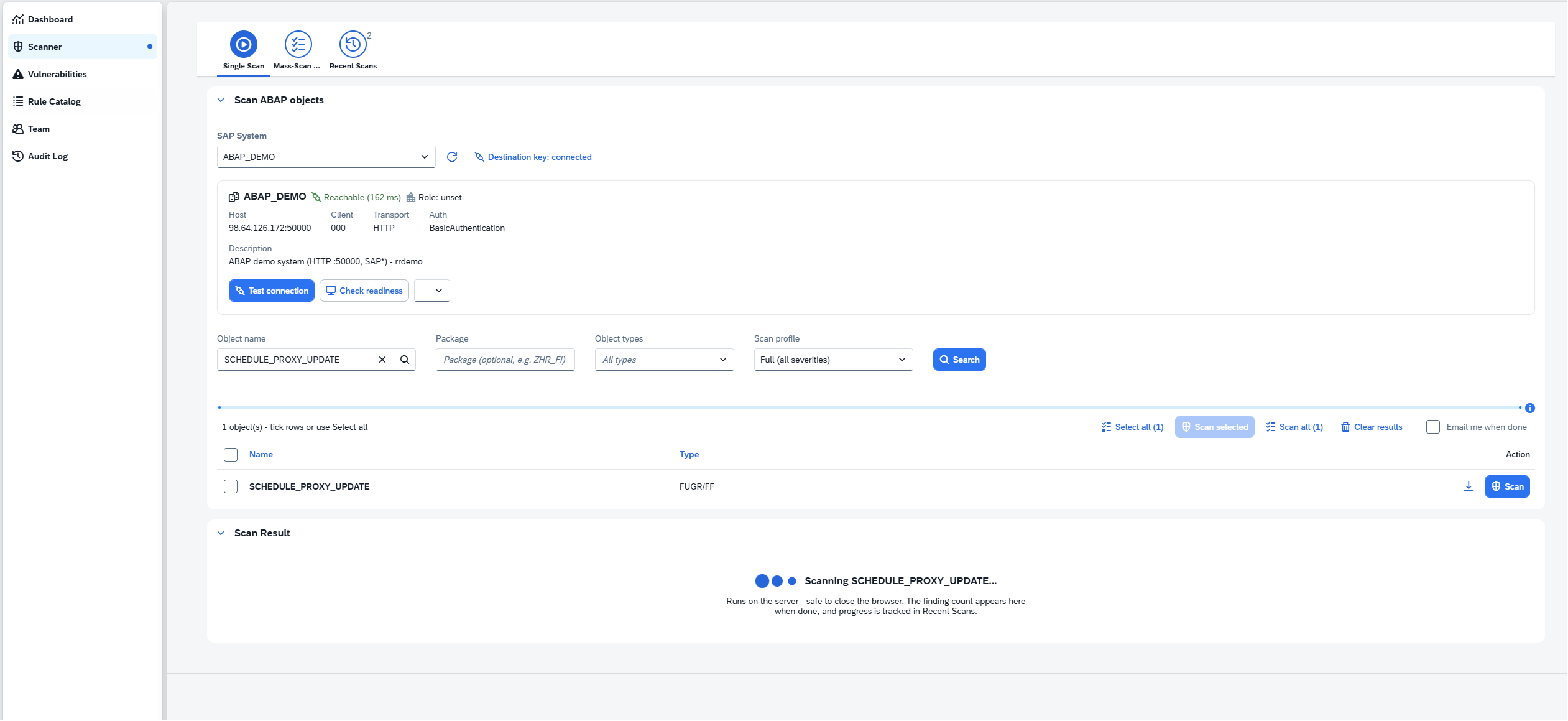1568x721 pixels.
Task: Clear the Object name field
Action: click(382, 360)
